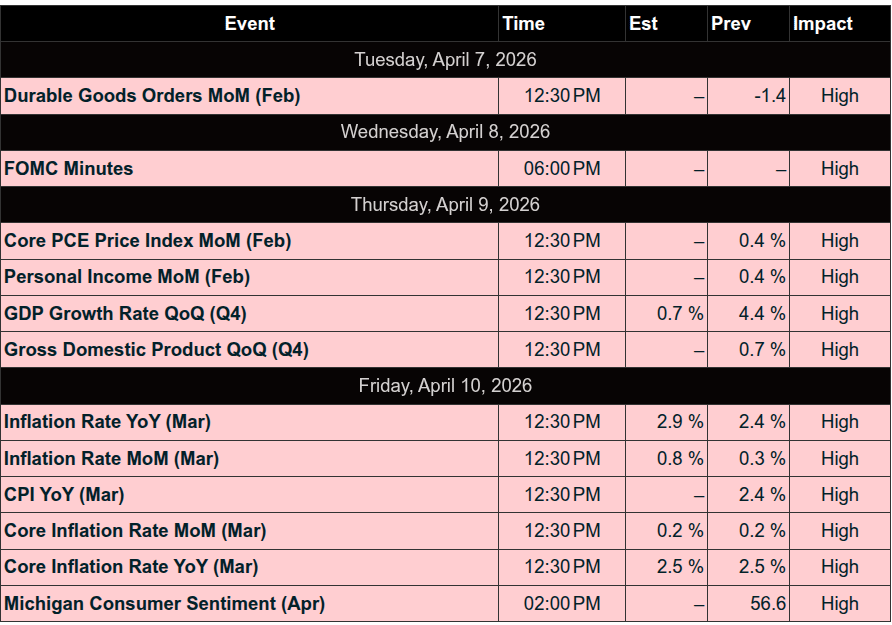
Task: Click the Event column header
Action: (x=249, y=24)
